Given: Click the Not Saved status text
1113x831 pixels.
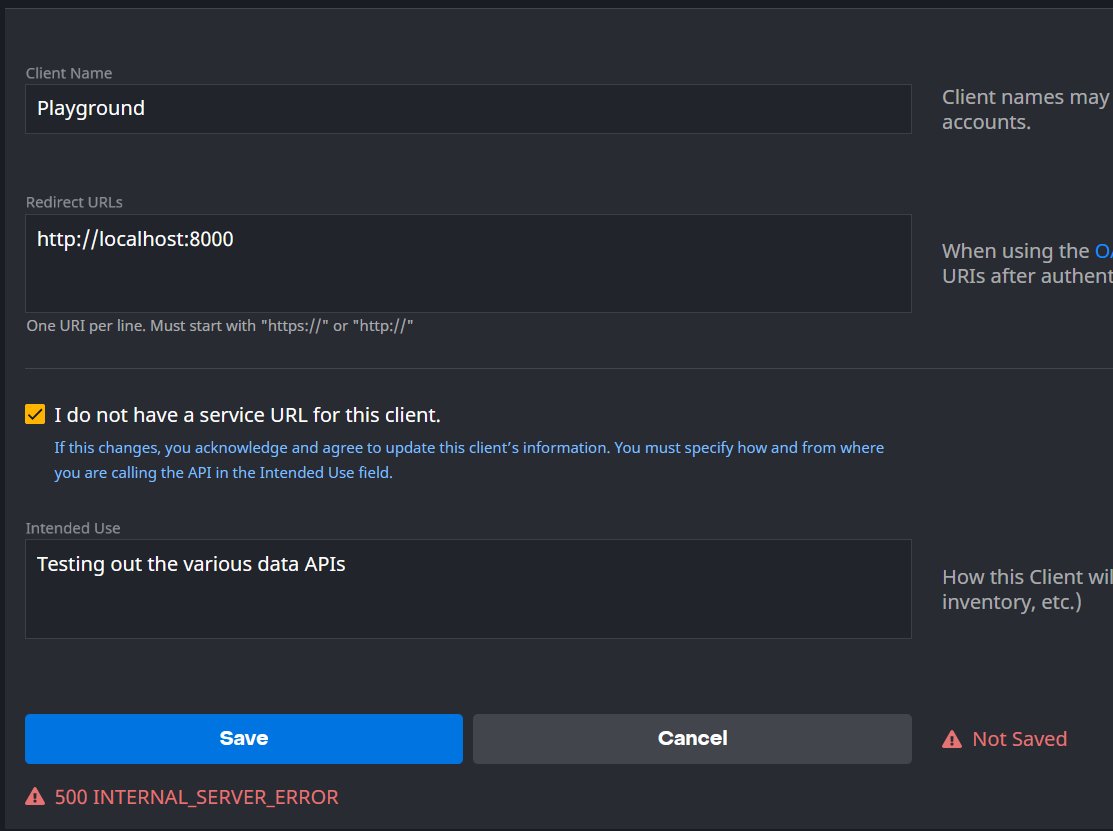Looking at the screenshot, I should point(1019,739).
